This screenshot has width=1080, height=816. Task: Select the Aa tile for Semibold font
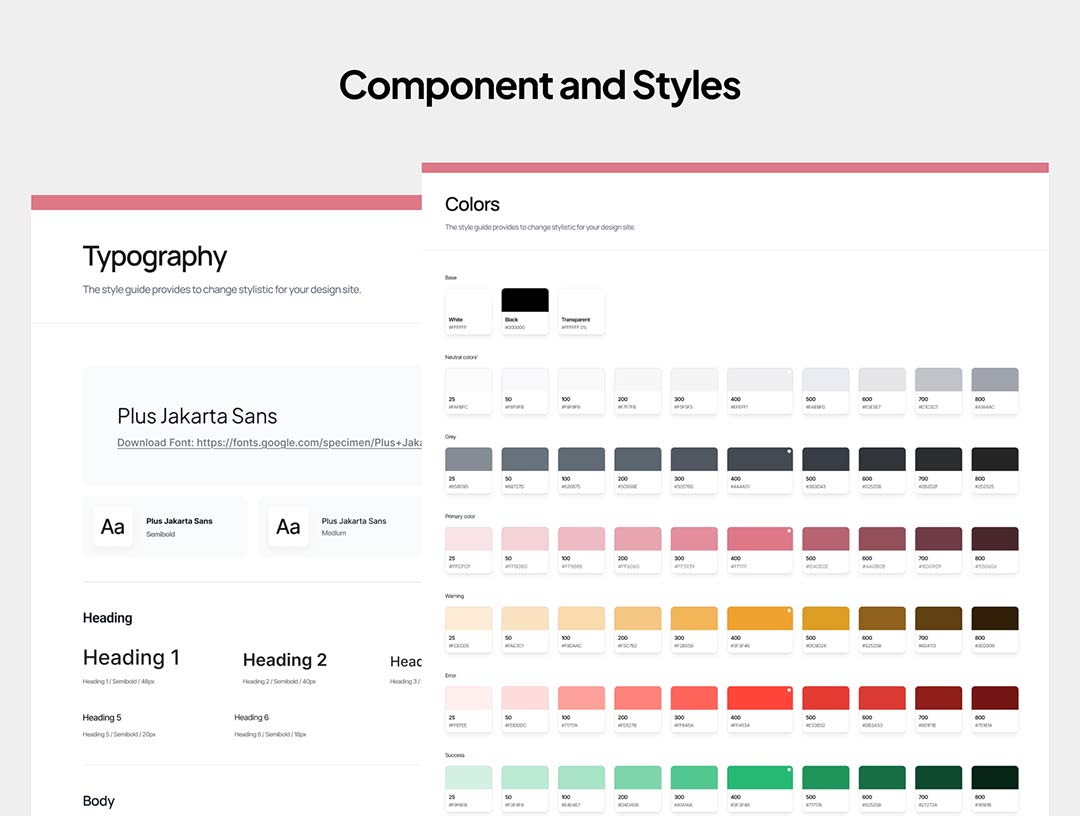(x=113, y=526)
